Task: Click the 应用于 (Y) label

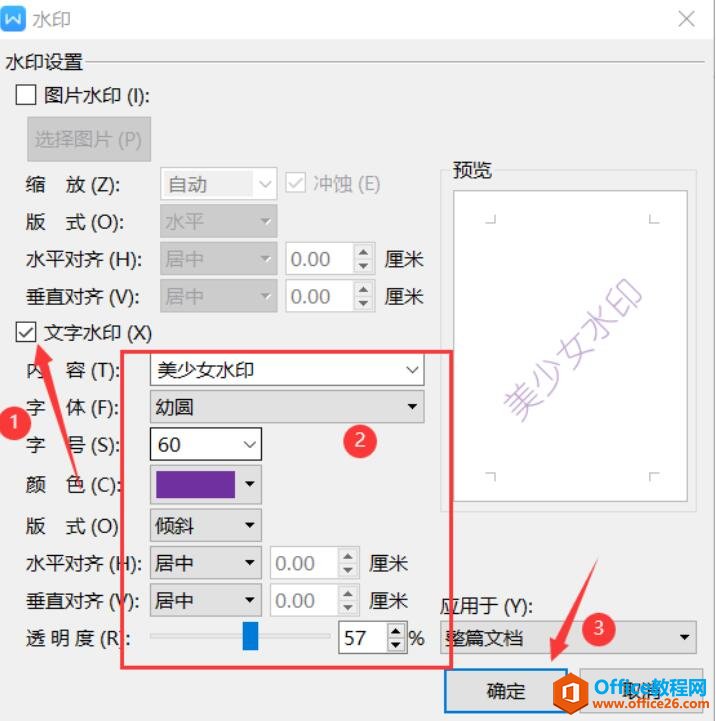Action: (487, 606)
